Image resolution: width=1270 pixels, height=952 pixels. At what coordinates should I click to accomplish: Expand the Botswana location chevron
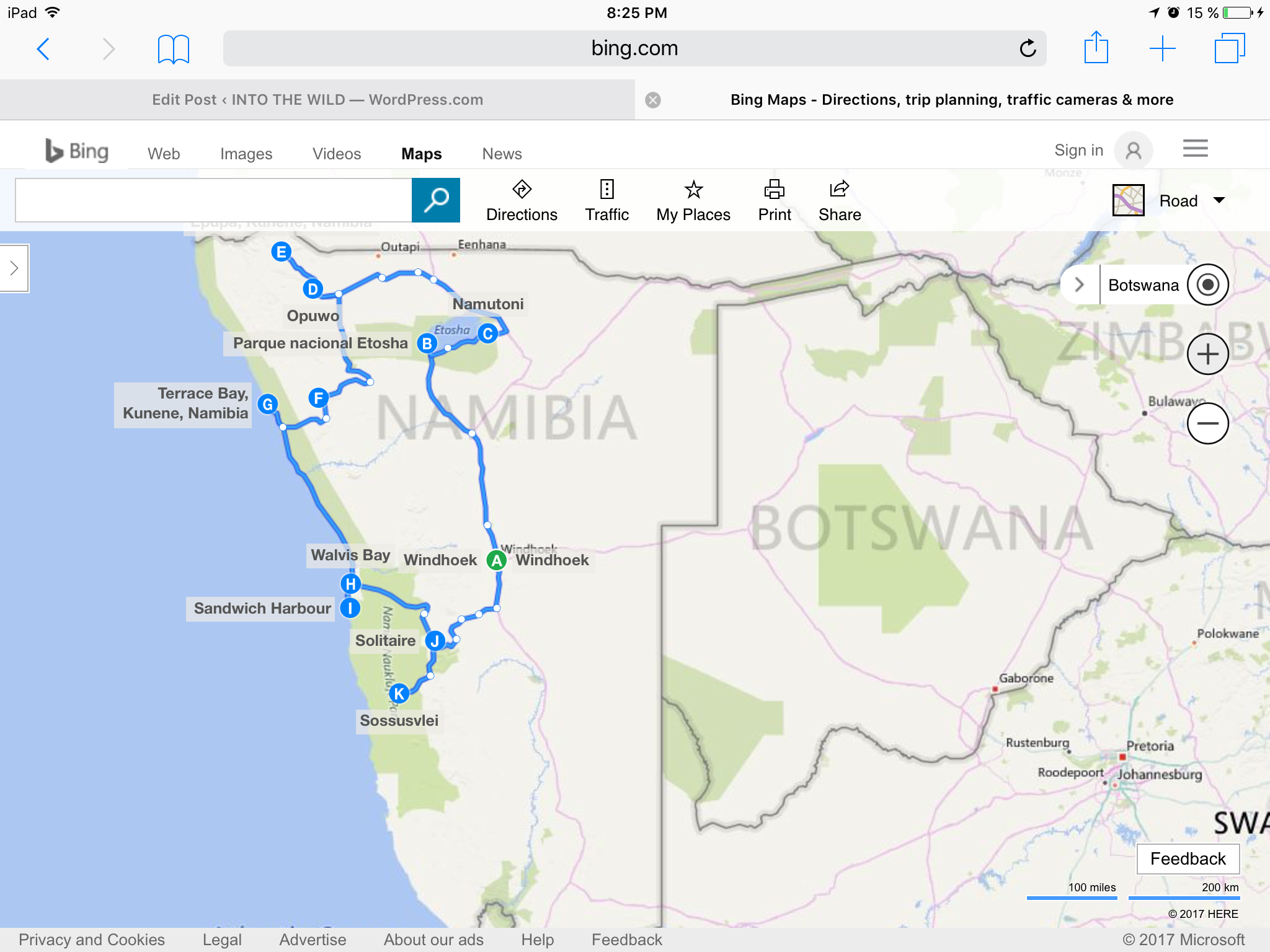coord(1079,285)
